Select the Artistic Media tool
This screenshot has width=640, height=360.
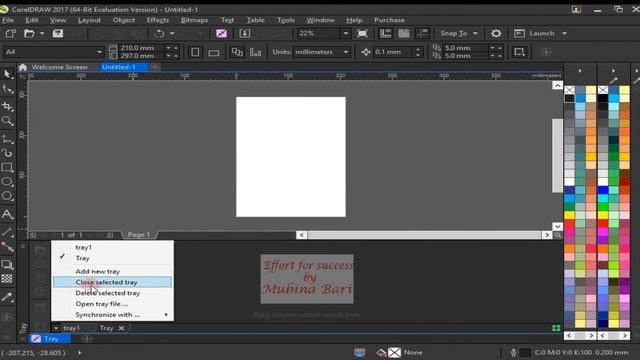[7, 153]
